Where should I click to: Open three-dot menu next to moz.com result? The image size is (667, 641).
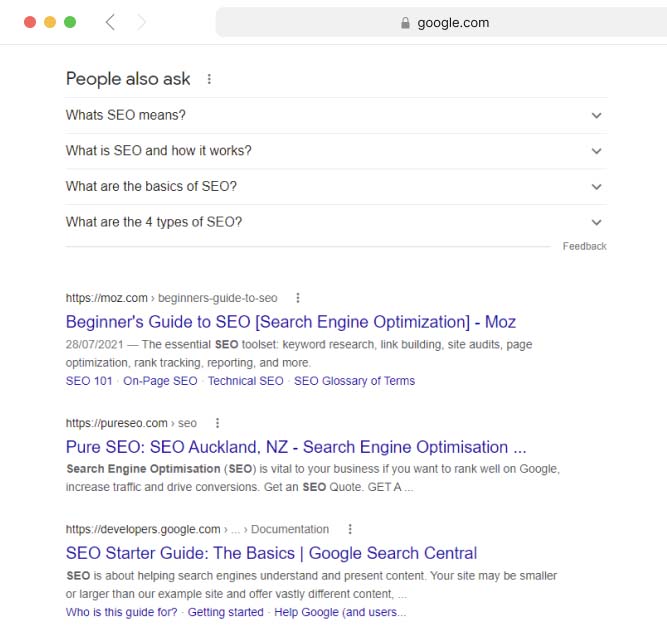298,297
